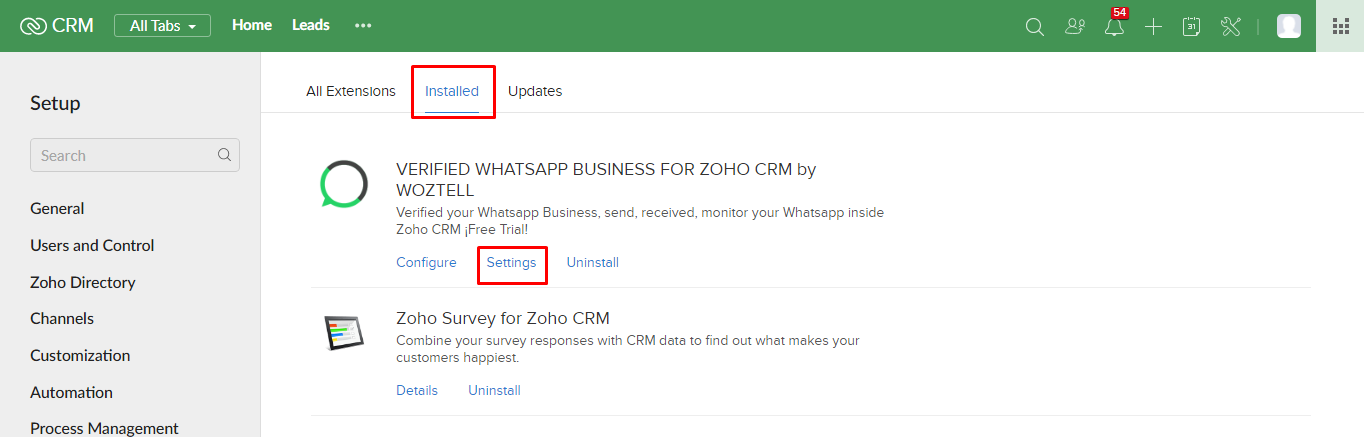Open the user profile avatar

pyautogui.click(x=1289, y=26)
